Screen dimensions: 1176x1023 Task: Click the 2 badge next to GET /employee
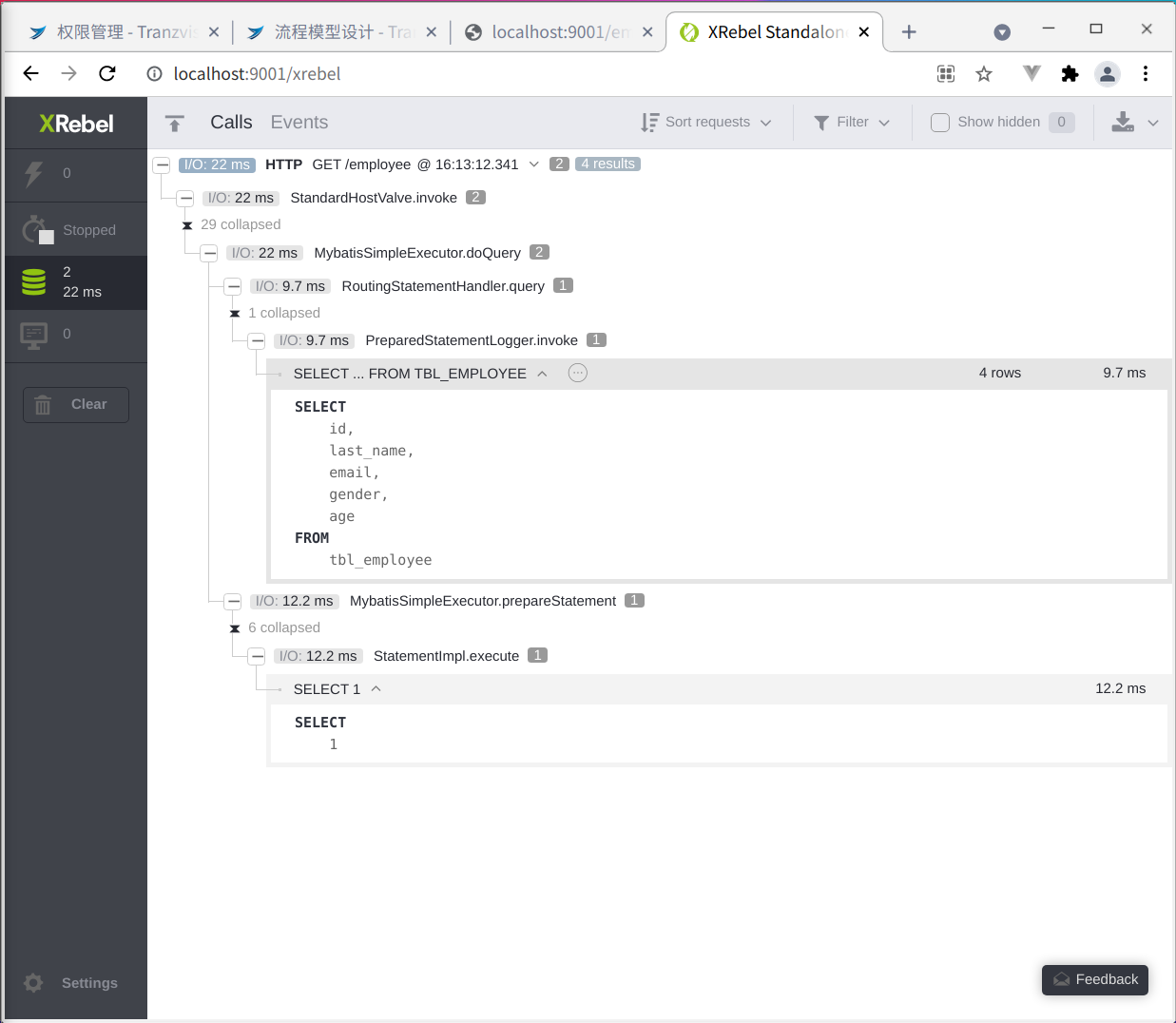tap(560, 164)
